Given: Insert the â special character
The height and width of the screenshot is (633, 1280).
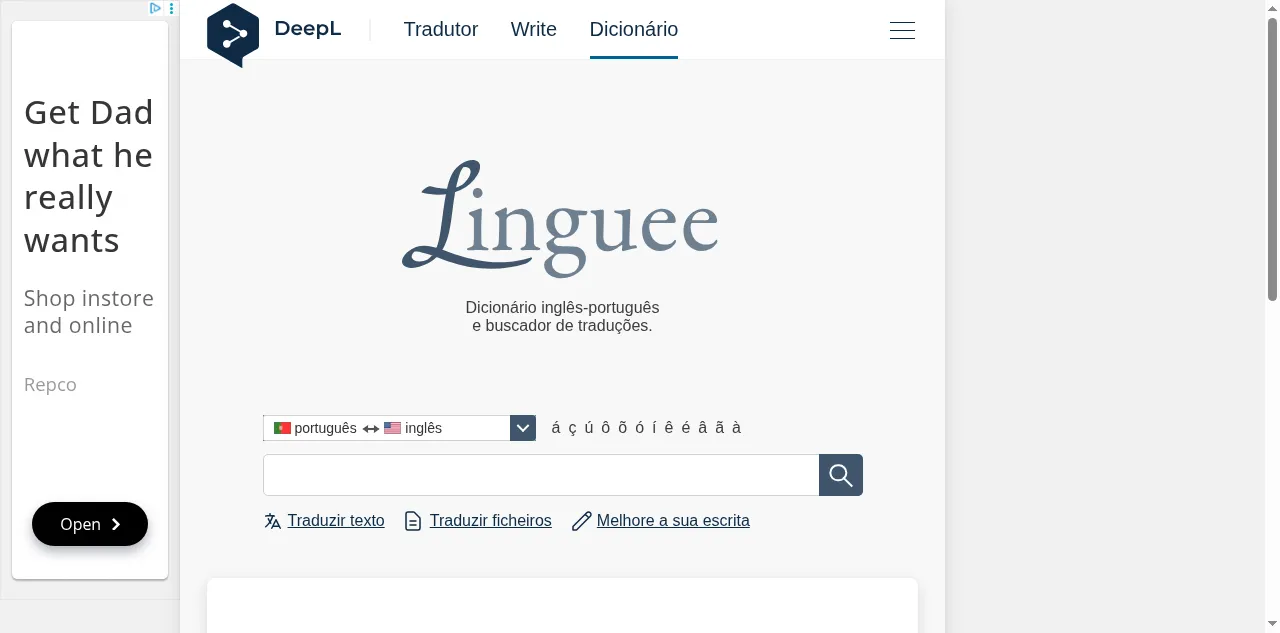Looking at the screenshot, I should coord(703,428).
